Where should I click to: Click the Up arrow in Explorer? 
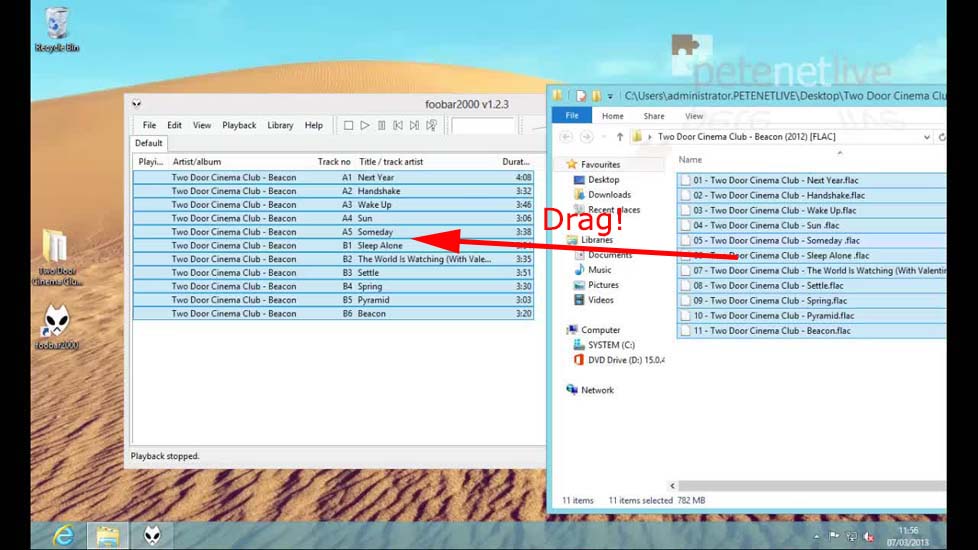pos(619,137)
